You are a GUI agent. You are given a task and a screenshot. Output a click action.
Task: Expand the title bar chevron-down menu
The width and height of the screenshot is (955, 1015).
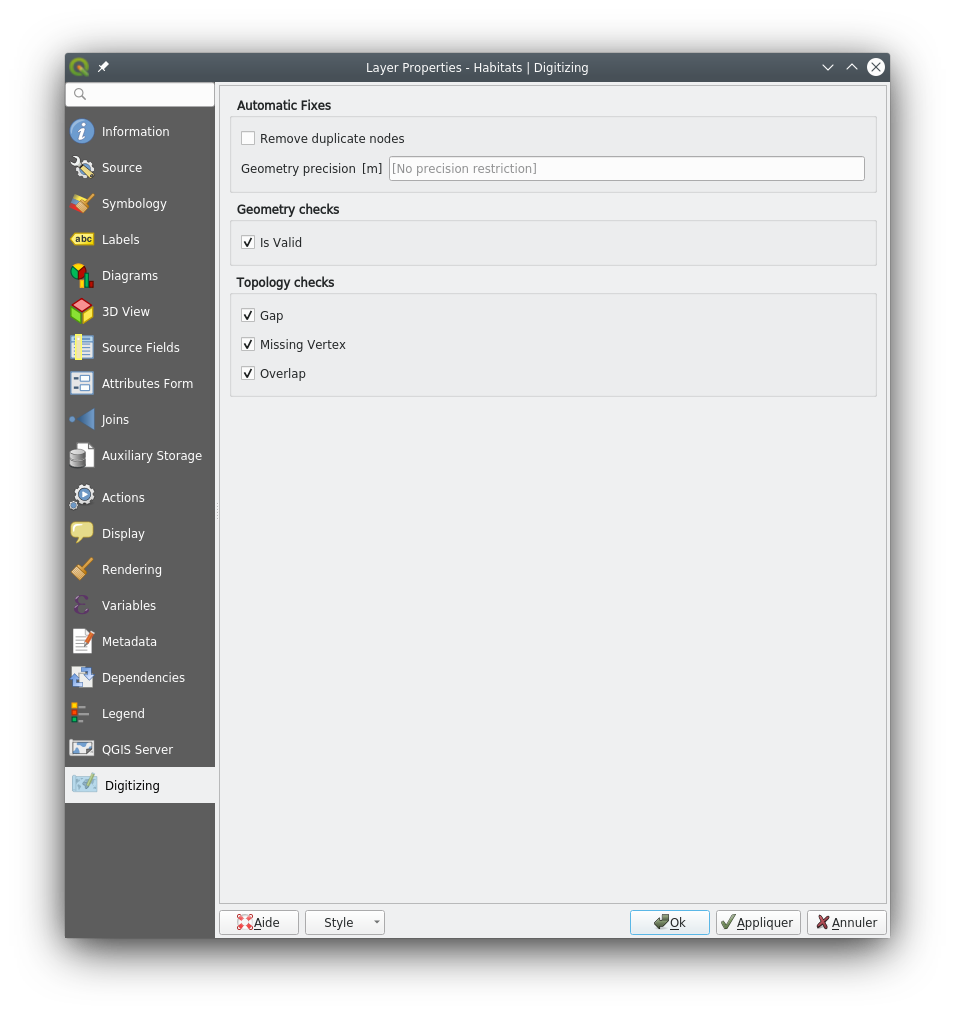(x=827, y=67)
